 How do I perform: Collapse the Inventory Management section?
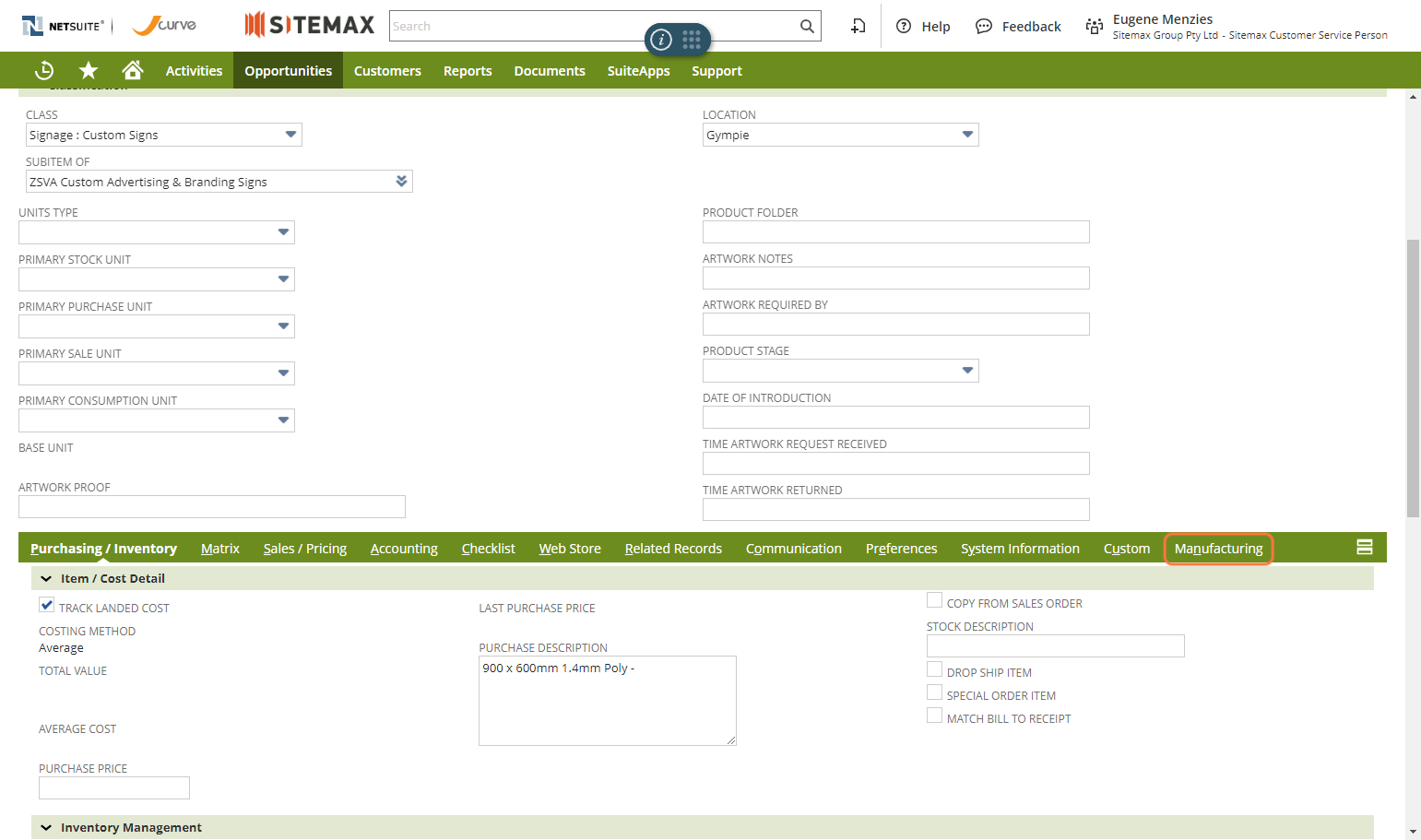(x=46, y=828)
